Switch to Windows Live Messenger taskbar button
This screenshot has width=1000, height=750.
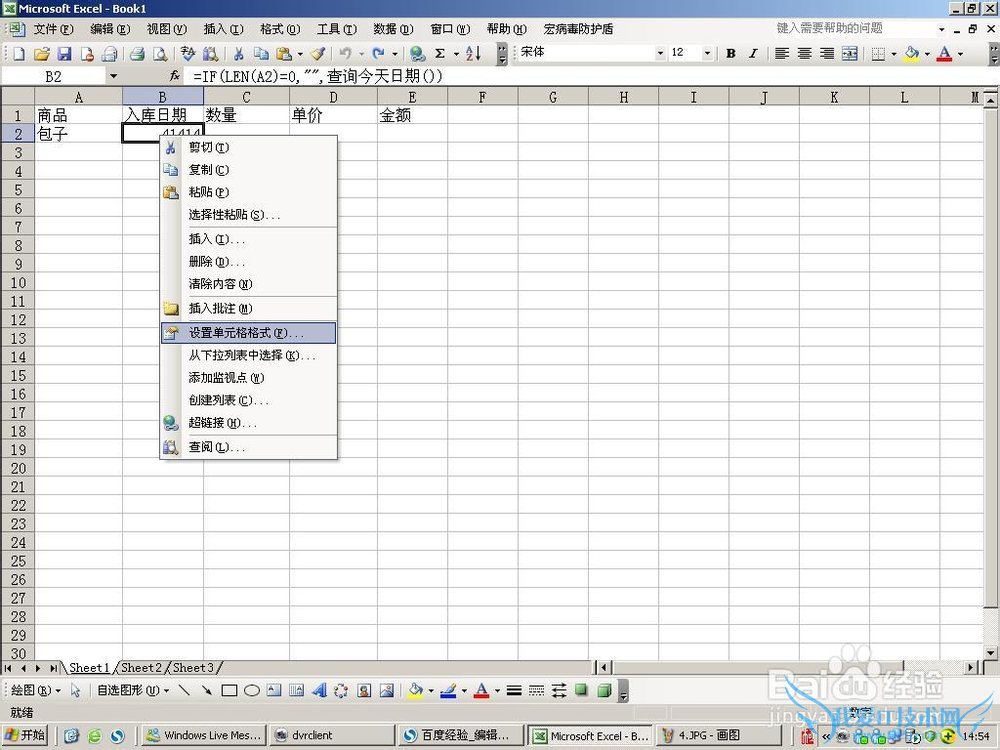tap(203, 735)
